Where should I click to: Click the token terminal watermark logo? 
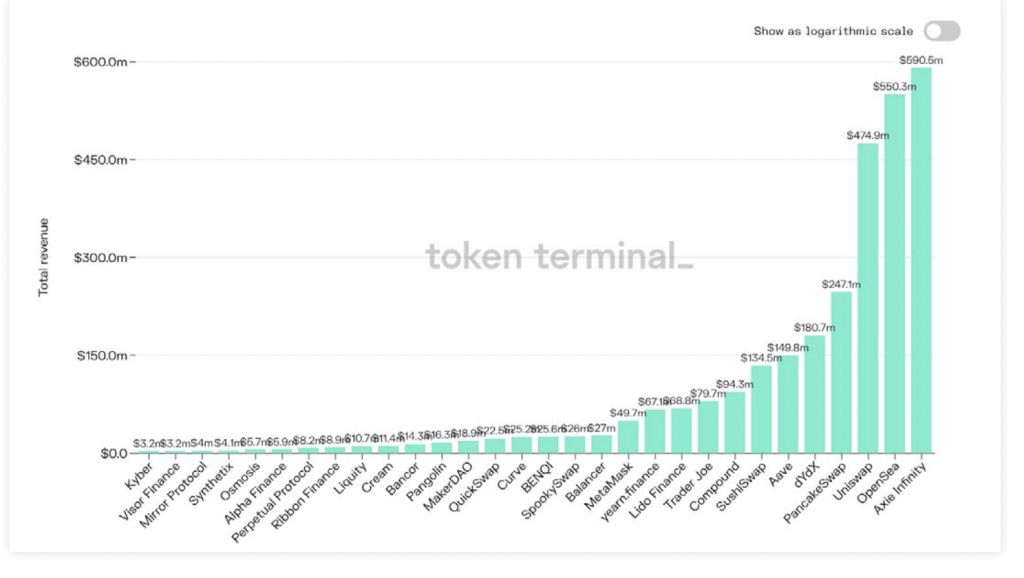559,256
